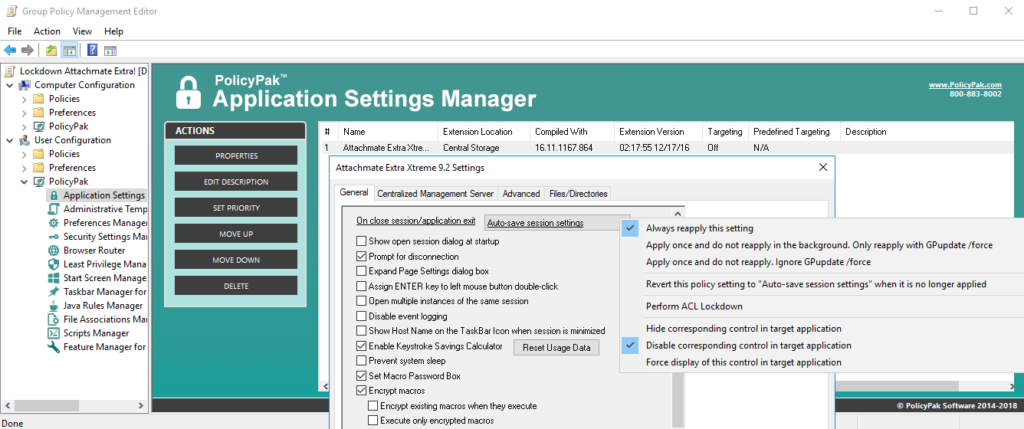Collapse User Configuration node
This screenshot has height=429, width=1024.
coord(10,140)
